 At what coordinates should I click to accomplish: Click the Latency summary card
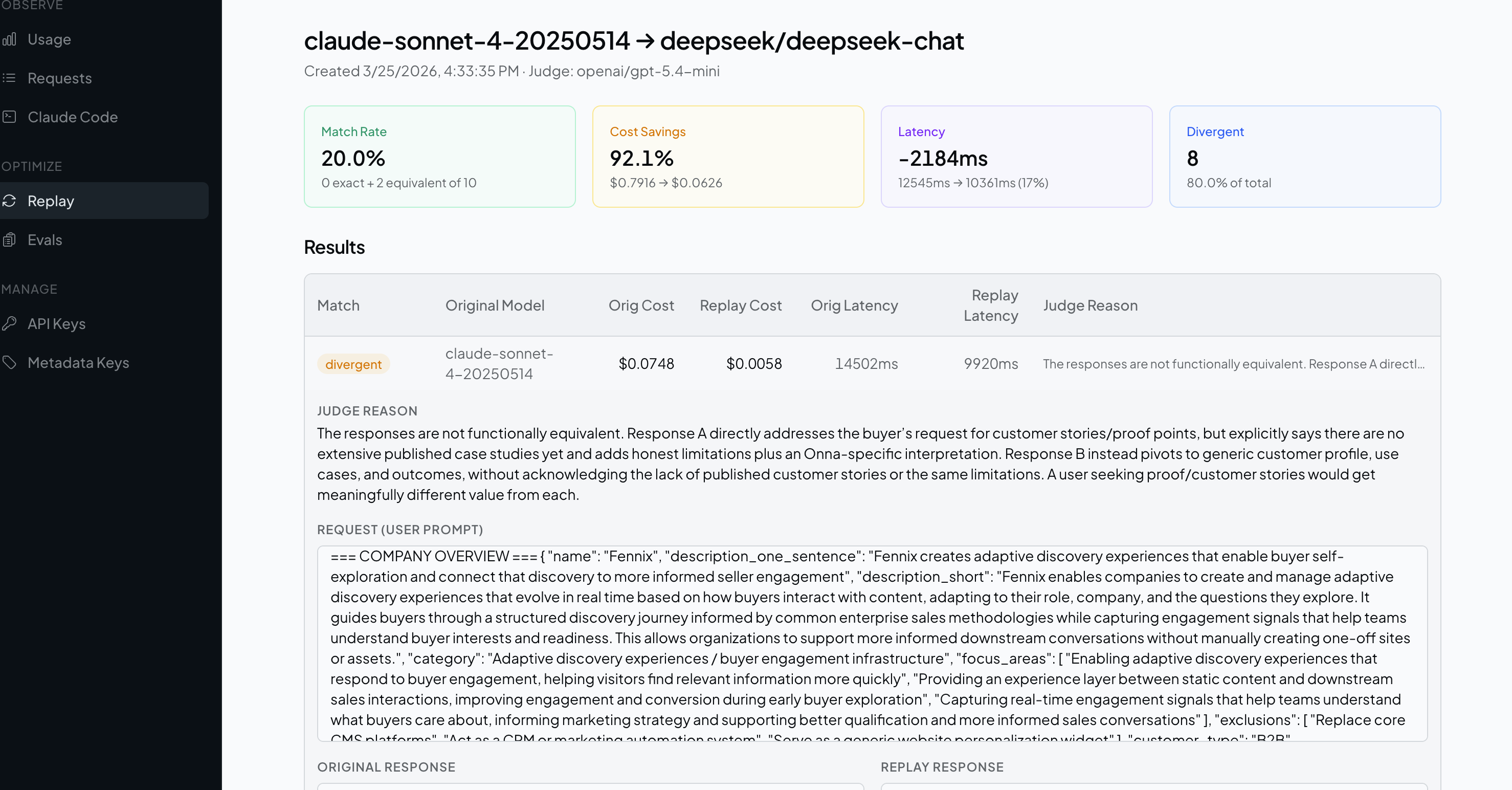pos(1016,156)
